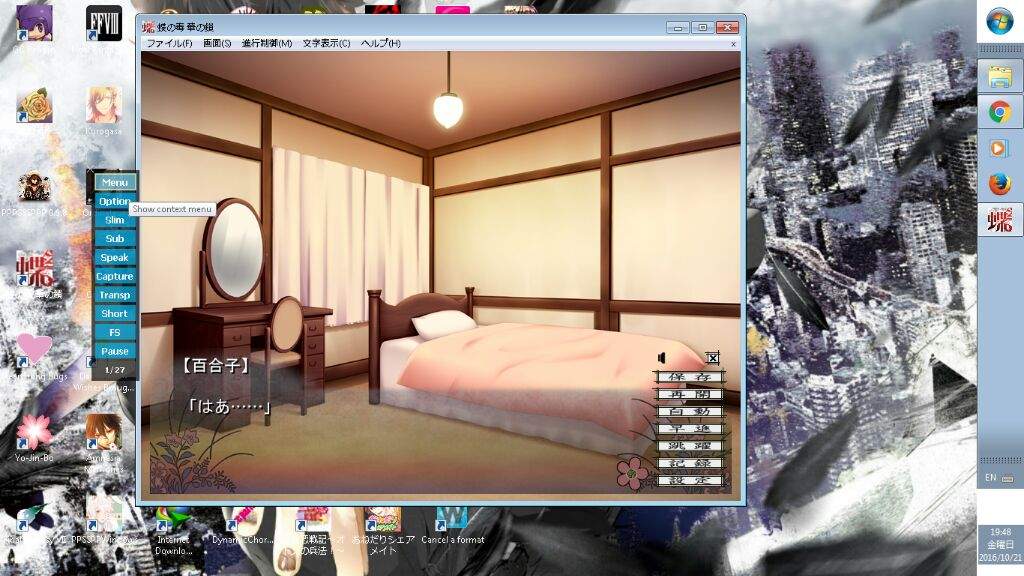Select the Internet Download desktop shortcut
Image resolution: width=1024 pixels, height=576 pixels.
coord(174,530)
